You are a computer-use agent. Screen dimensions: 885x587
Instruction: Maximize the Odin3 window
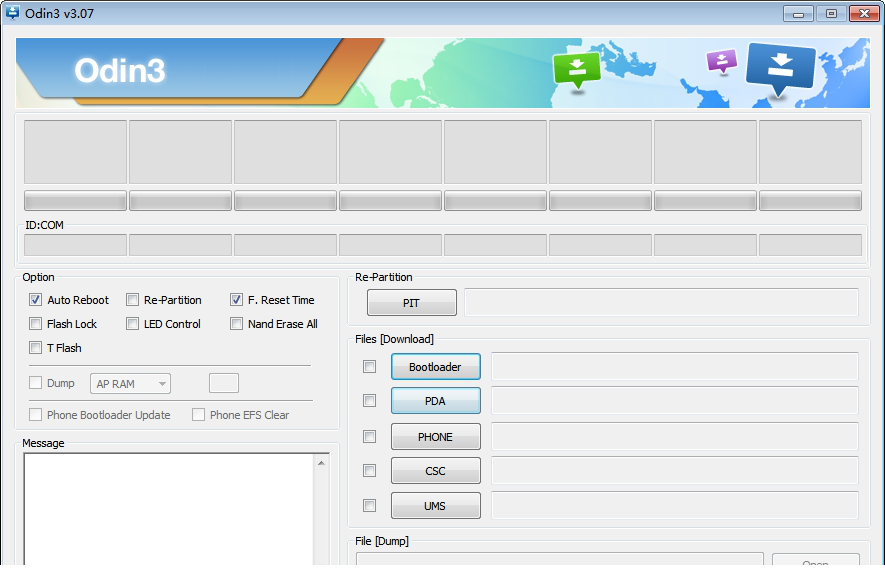[x=831, y=14]
